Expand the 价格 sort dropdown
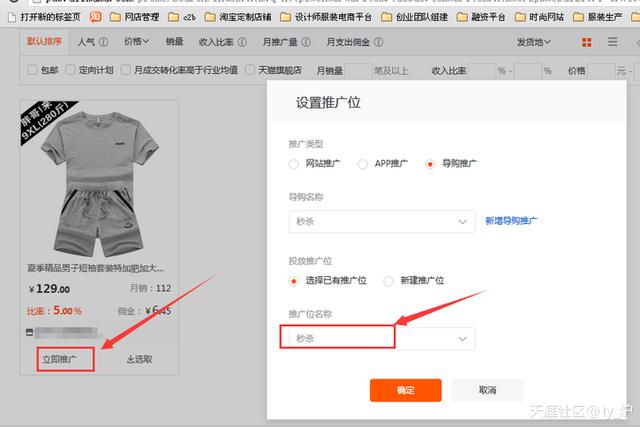This screenshot has height=427, width=640. point(137,42)
